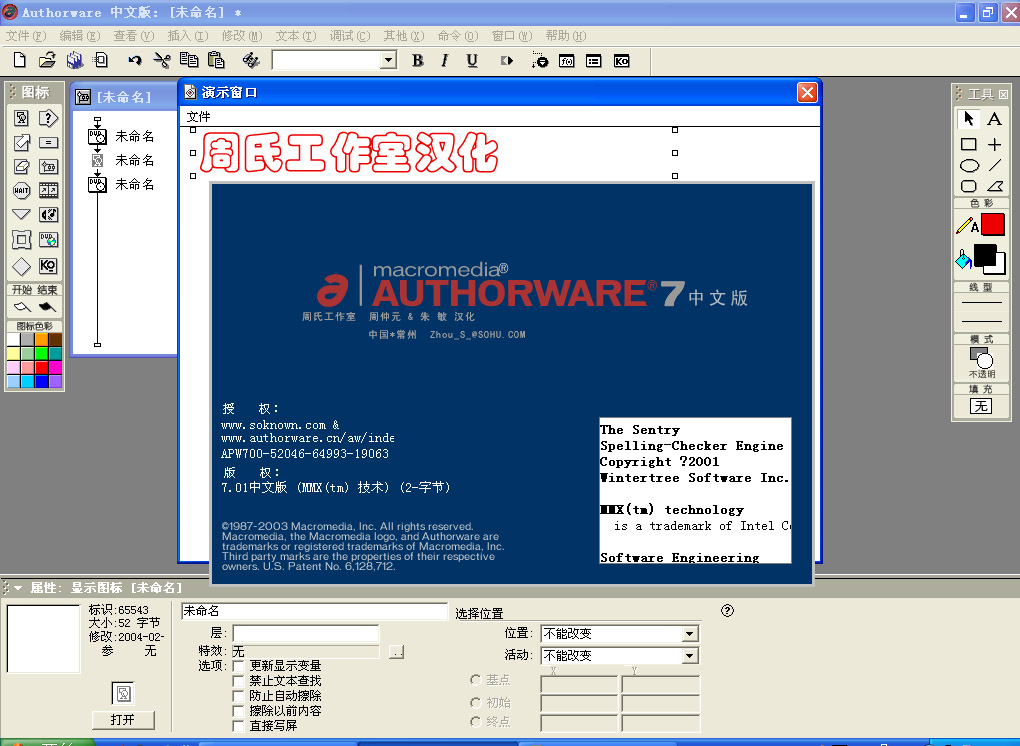Click the Find toolbar icon

[x=251, y=60]
